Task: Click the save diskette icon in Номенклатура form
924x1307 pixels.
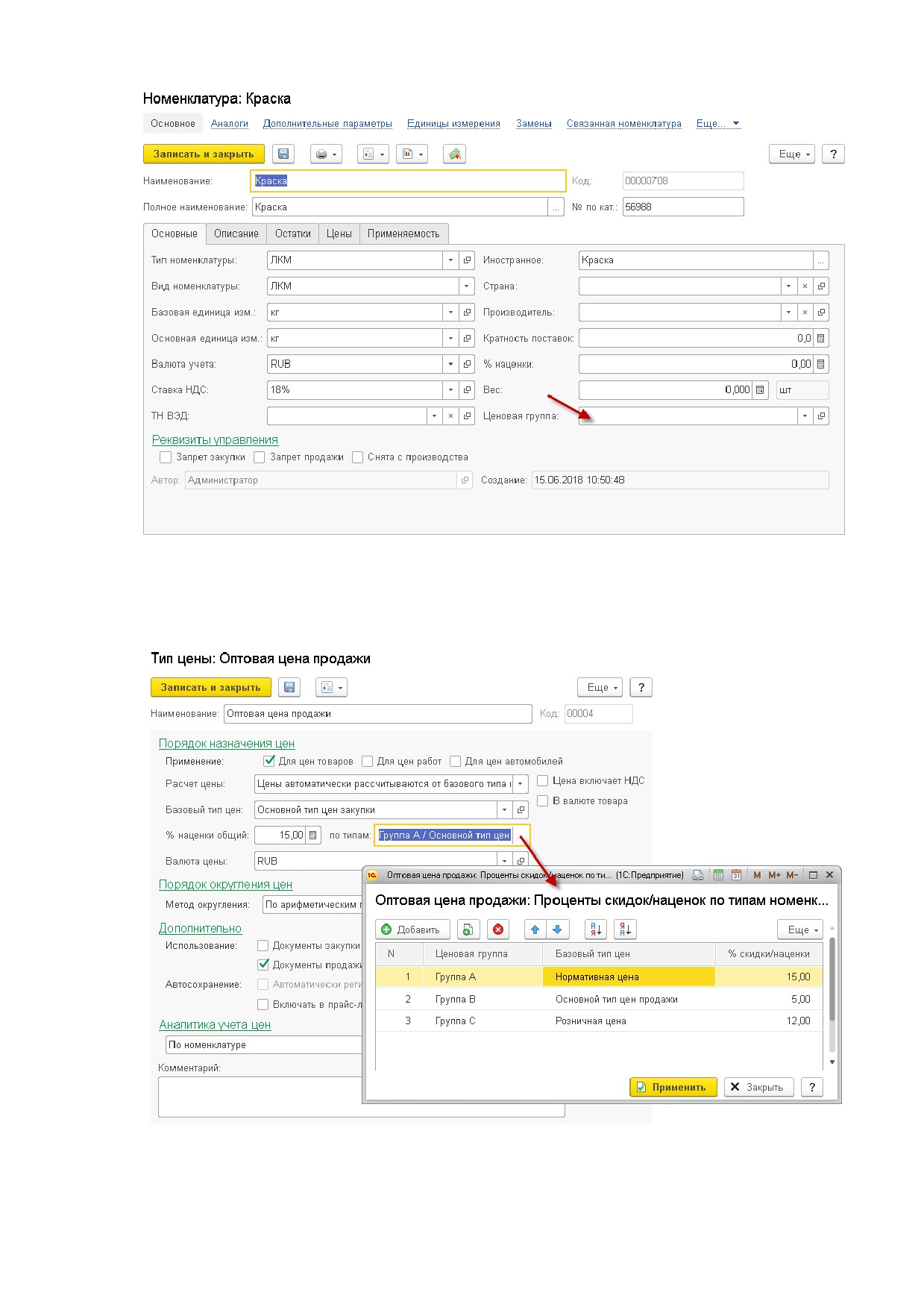Action: pos(283,154)
